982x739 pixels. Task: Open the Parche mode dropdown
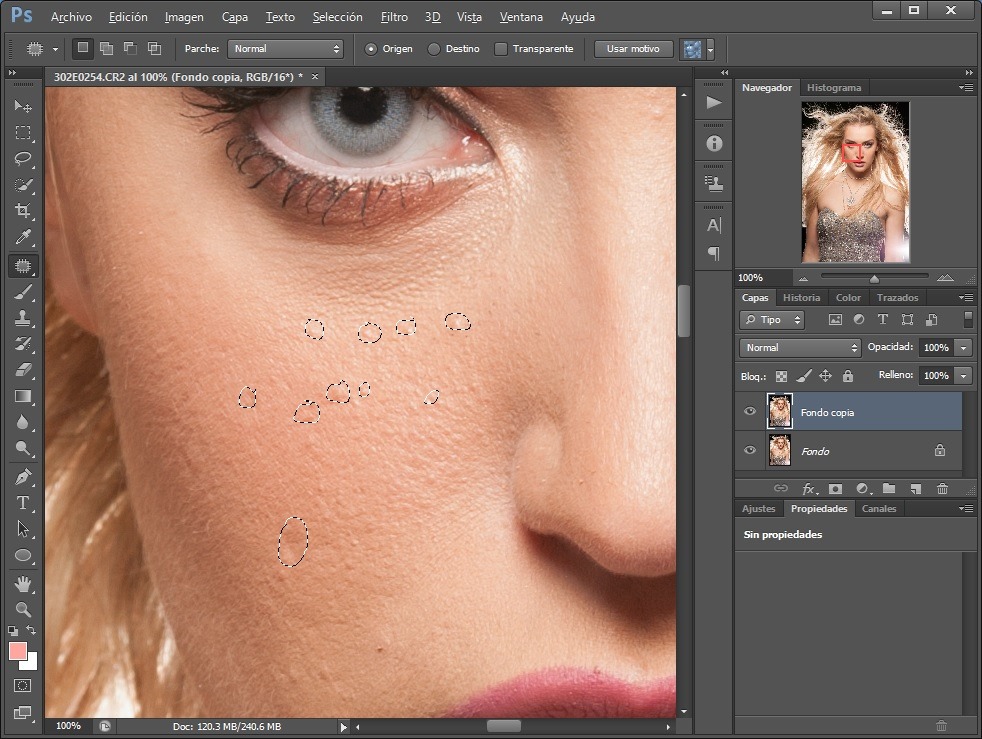[285, 49]
